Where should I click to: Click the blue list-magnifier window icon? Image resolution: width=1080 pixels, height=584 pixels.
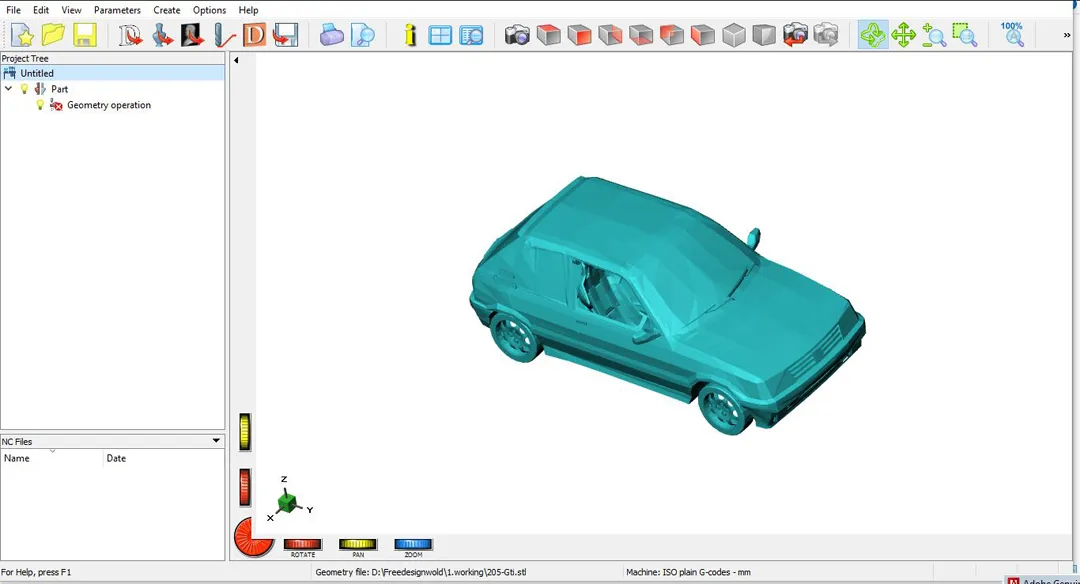[471, 34]
